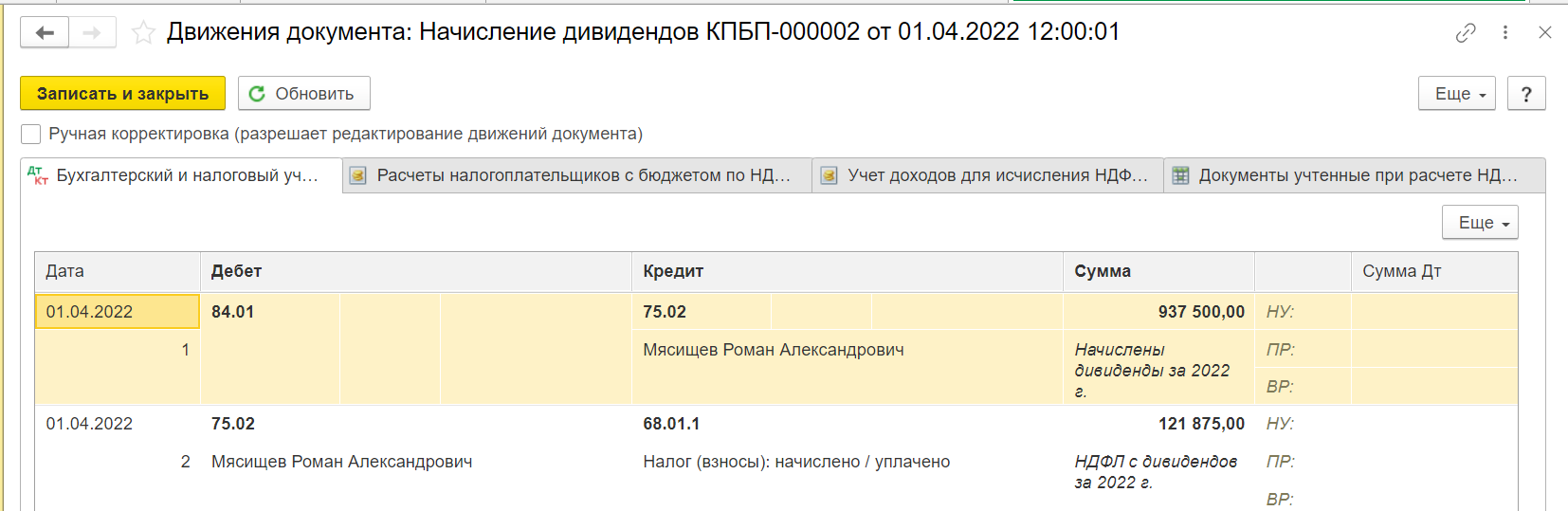Enable the Ручная корректировка checkbox
This screenshot has height=511, width=1568.
(x=31, y=135)
